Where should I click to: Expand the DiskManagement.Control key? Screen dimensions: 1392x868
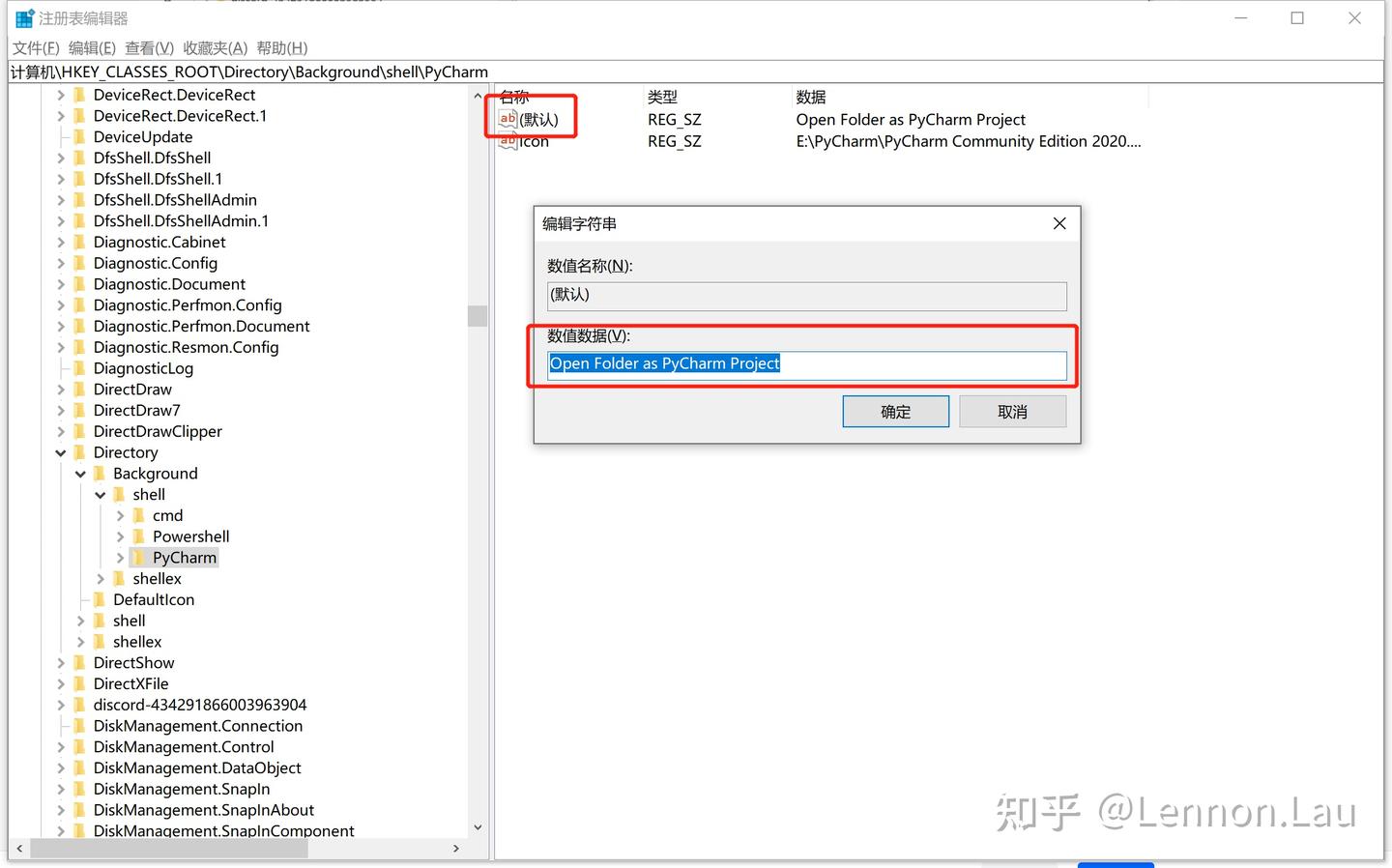click(61, 746)
